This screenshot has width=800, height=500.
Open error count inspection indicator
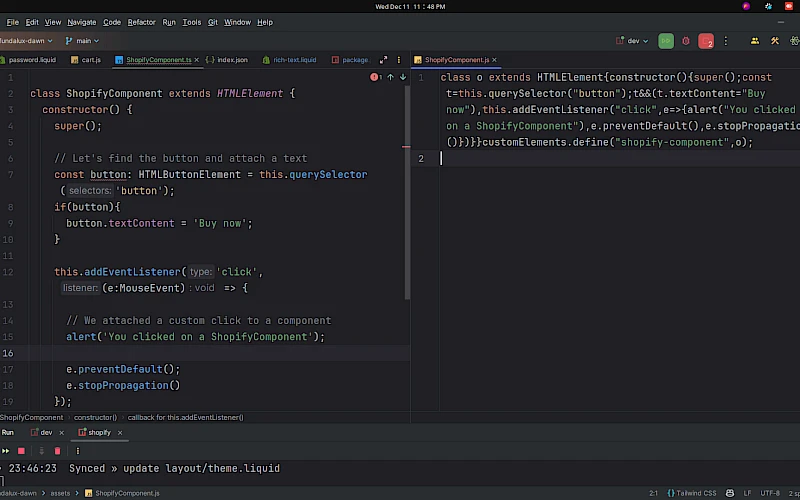point(376,77)
